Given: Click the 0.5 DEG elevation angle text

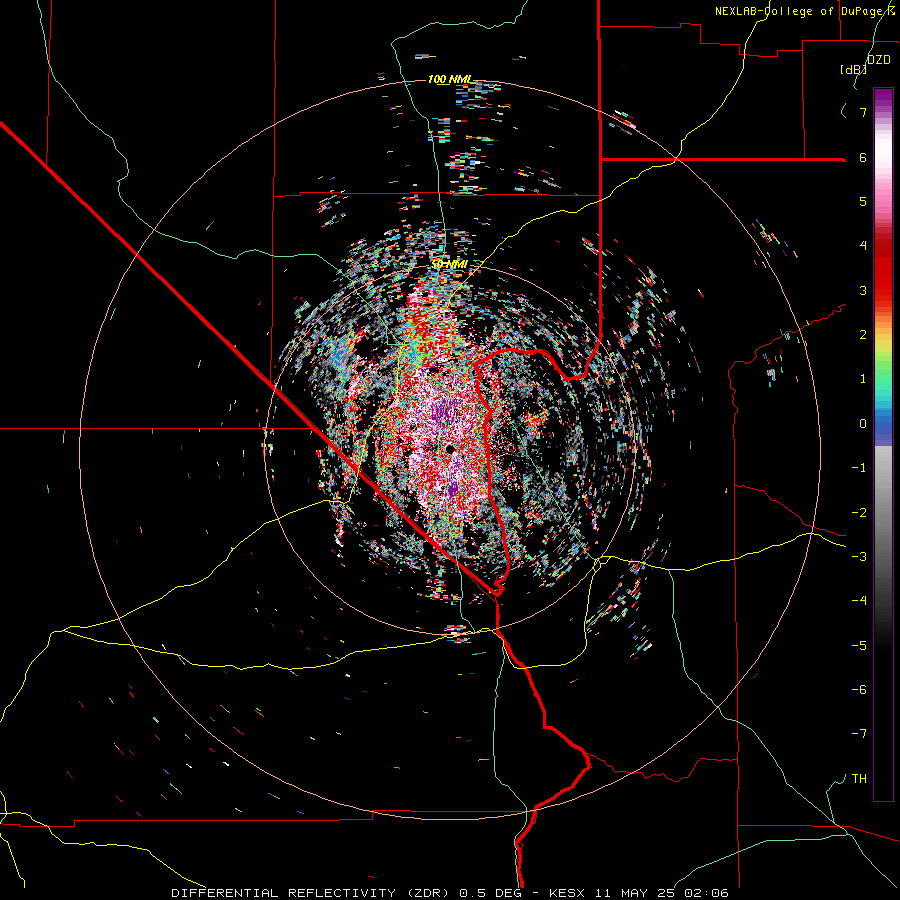Looking at the screenshot, I should [x=490, y=893].
